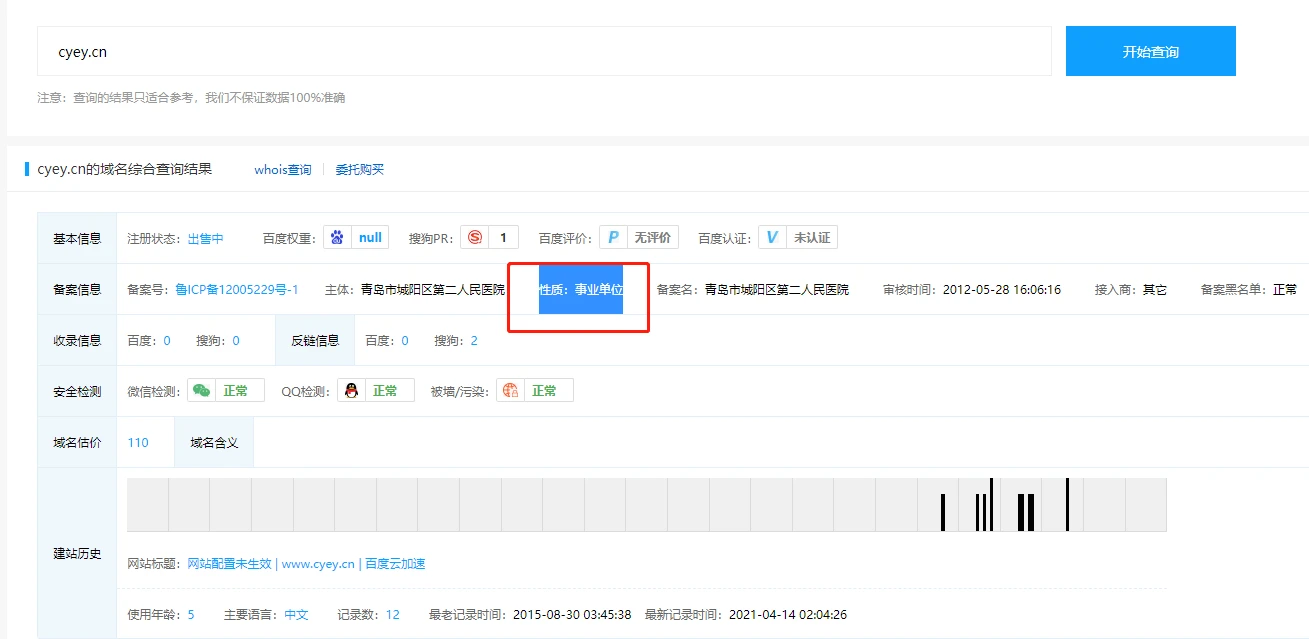Click the record count 12 link
Viewport: 1309px width, 639px height.
click(392, 615)
